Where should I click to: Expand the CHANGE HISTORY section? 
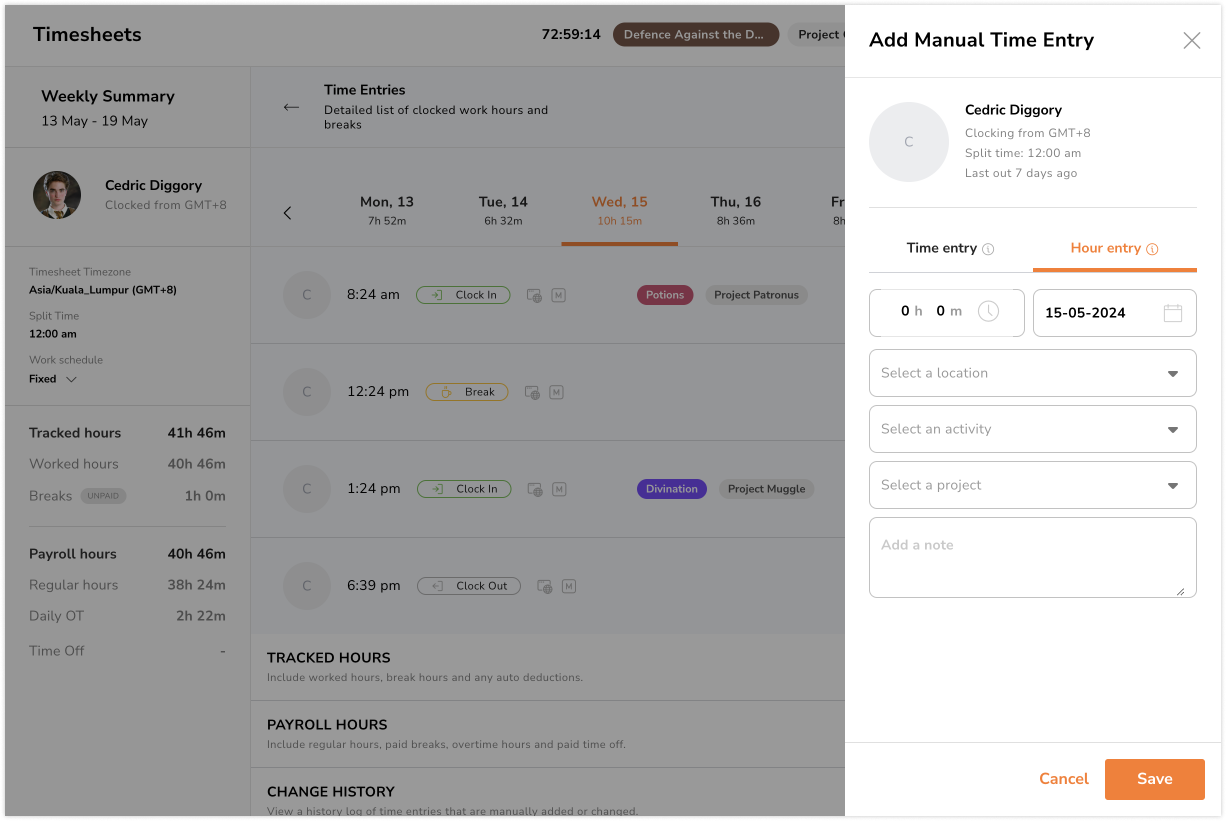pos(548,794)
